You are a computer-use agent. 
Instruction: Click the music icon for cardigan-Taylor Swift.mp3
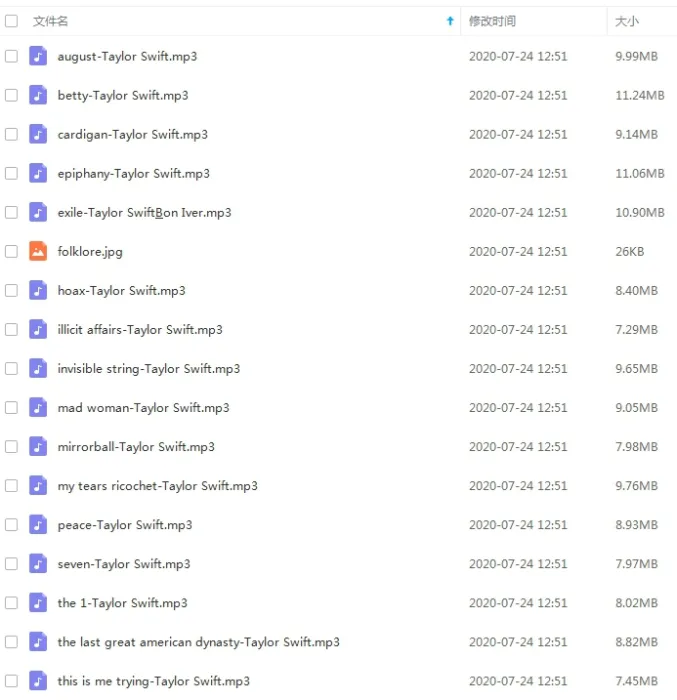tap(38, 134)
